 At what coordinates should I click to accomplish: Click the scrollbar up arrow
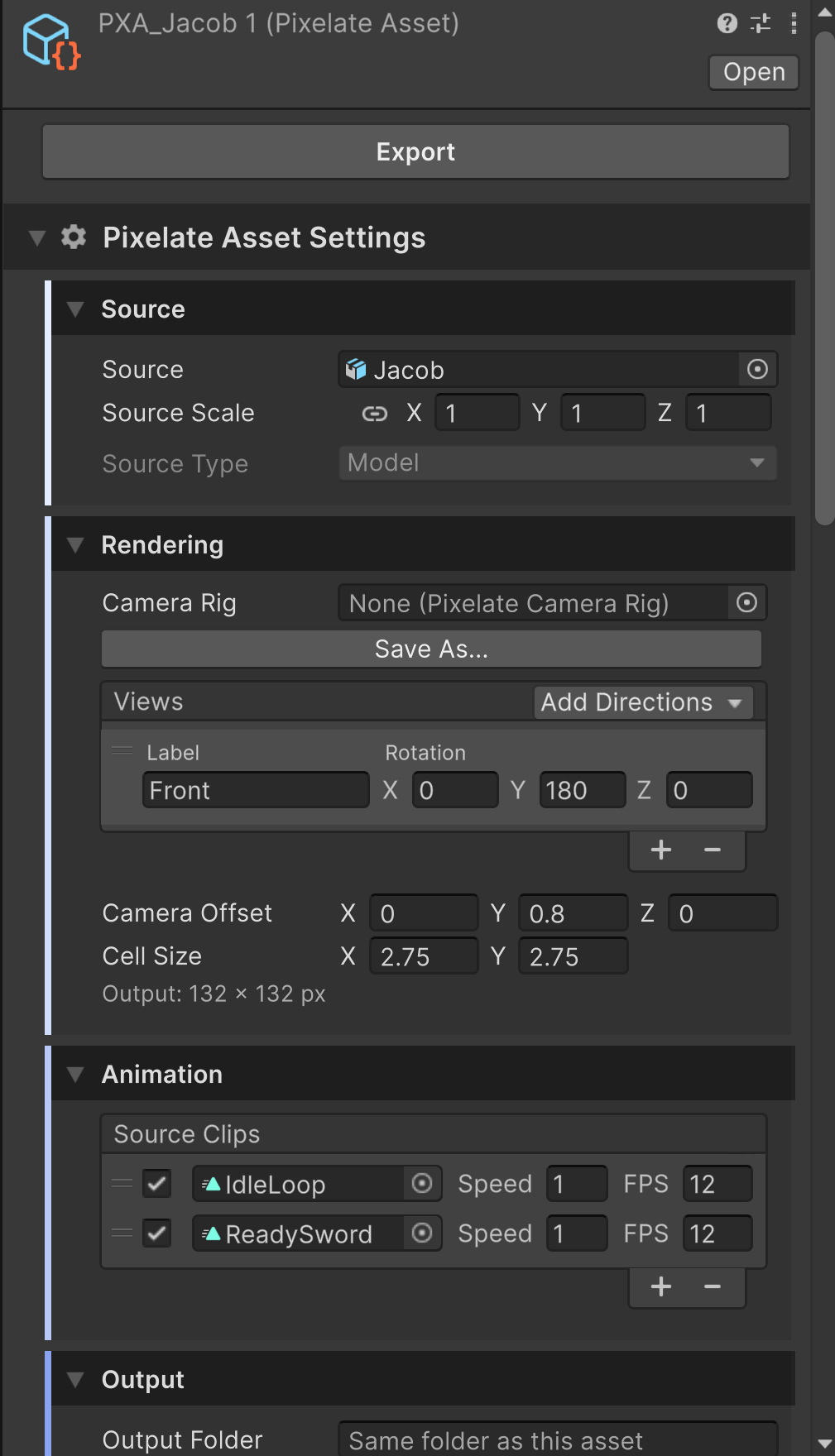coord(824,12)
